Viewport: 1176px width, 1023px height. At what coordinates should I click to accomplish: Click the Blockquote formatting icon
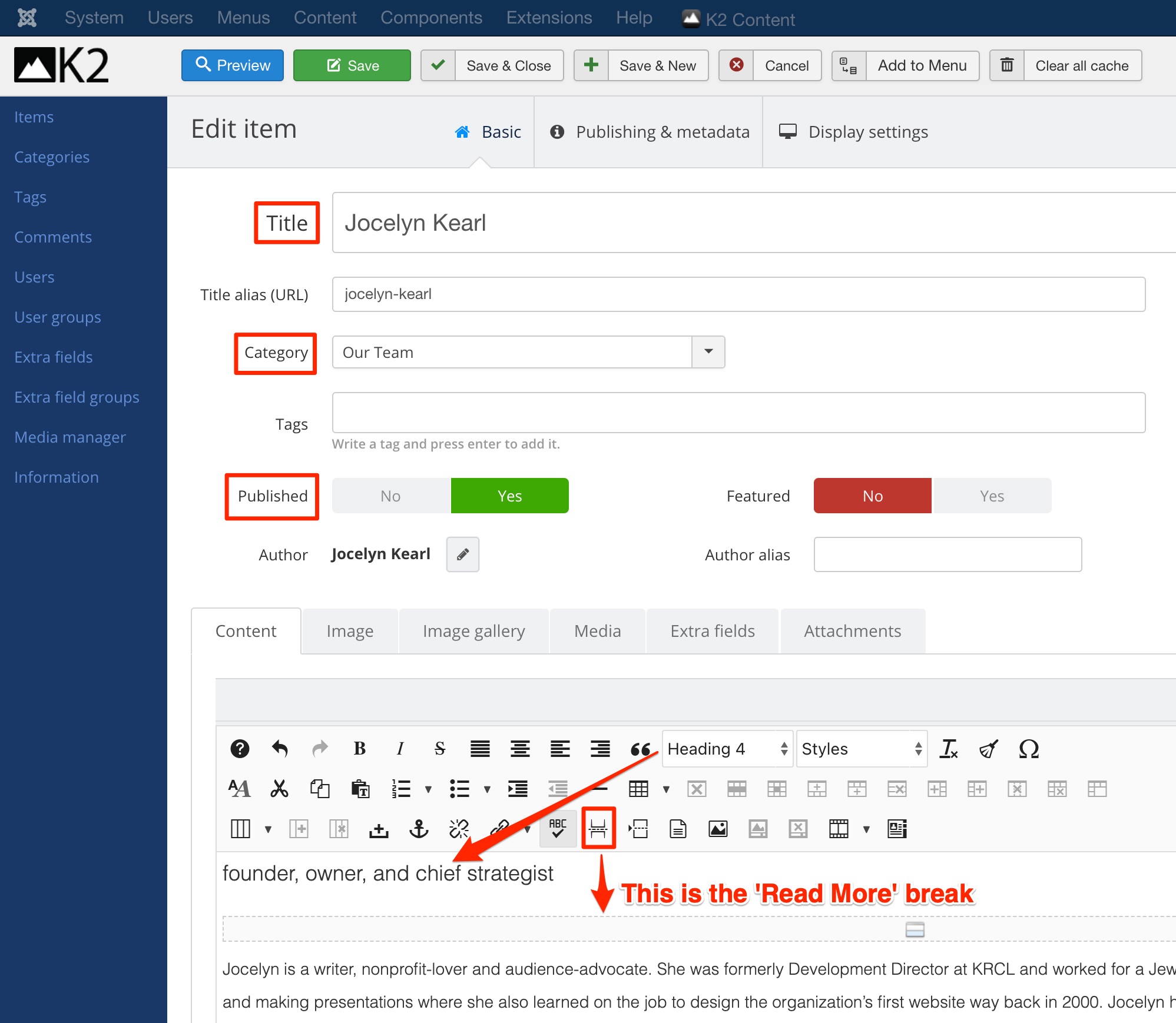(641, 749)
